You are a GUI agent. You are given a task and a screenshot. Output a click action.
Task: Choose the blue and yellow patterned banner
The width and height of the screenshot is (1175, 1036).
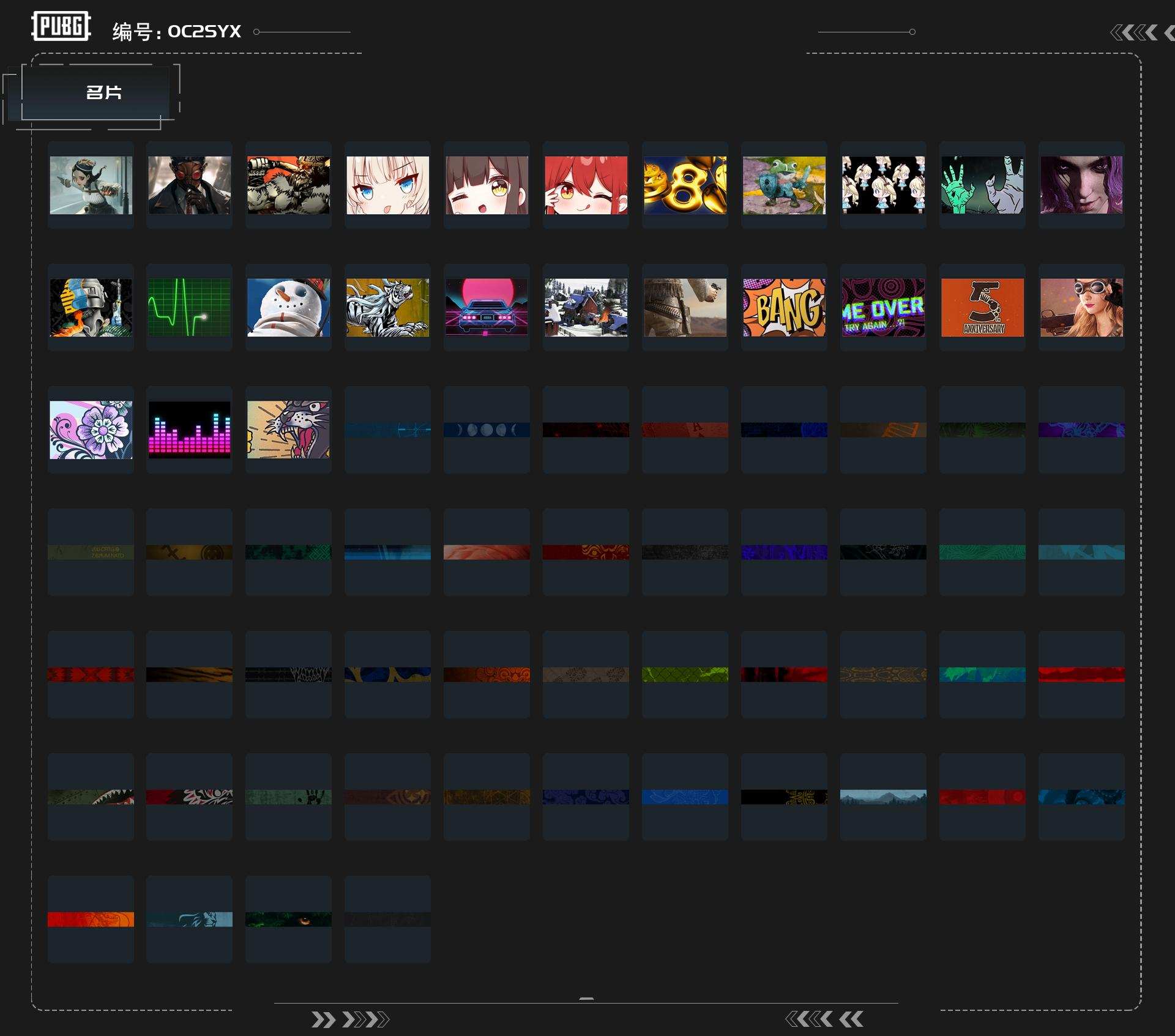tap(388, 674)
